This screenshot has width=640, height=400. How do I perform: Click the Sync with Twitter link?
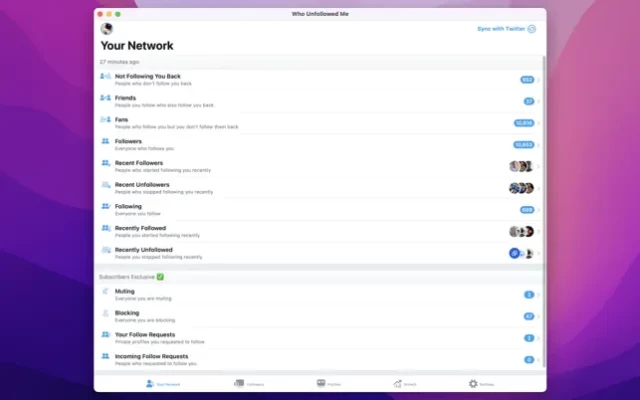pos(501,29)
